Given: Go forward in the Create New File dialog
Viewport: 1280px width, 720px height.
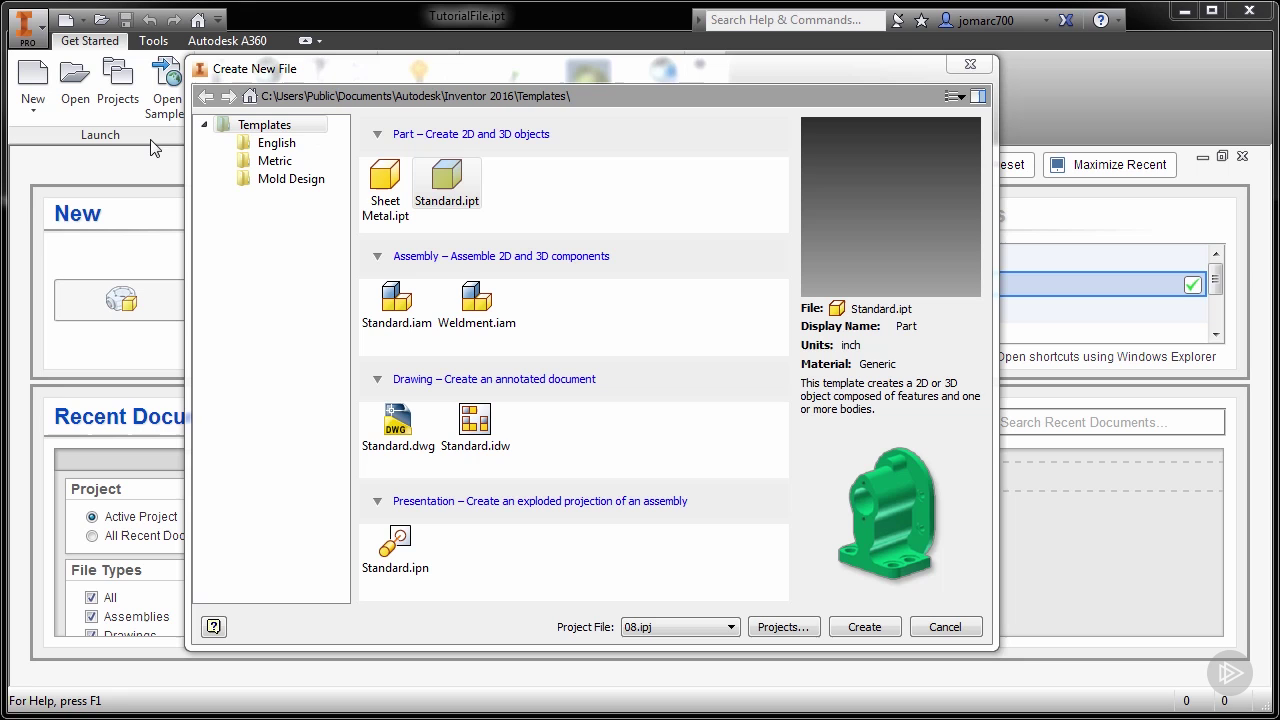Looking at the screenshot, I should pos(228,96).
